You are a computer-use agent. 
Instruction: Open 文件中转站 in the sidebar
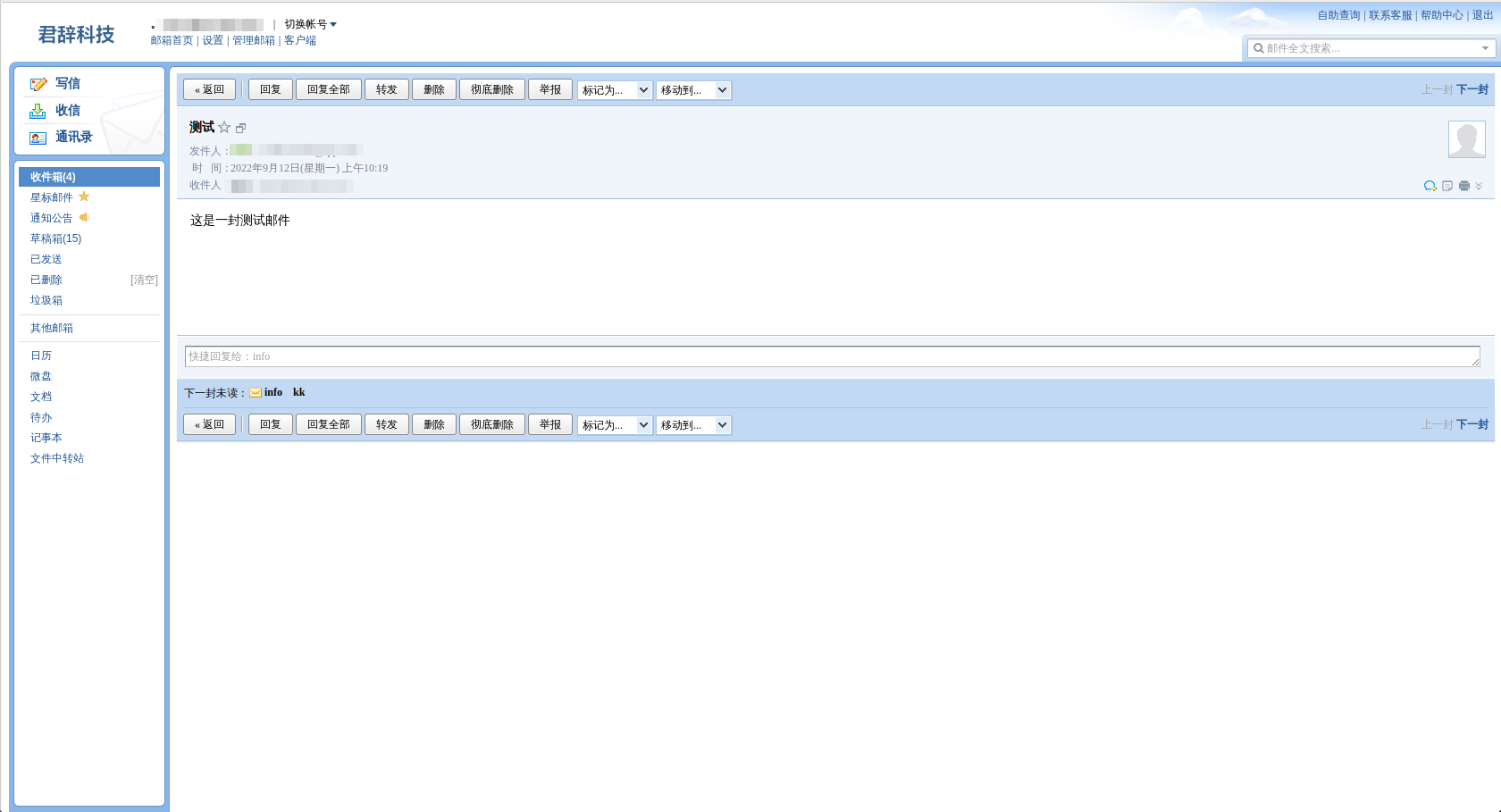pos(57,458)
